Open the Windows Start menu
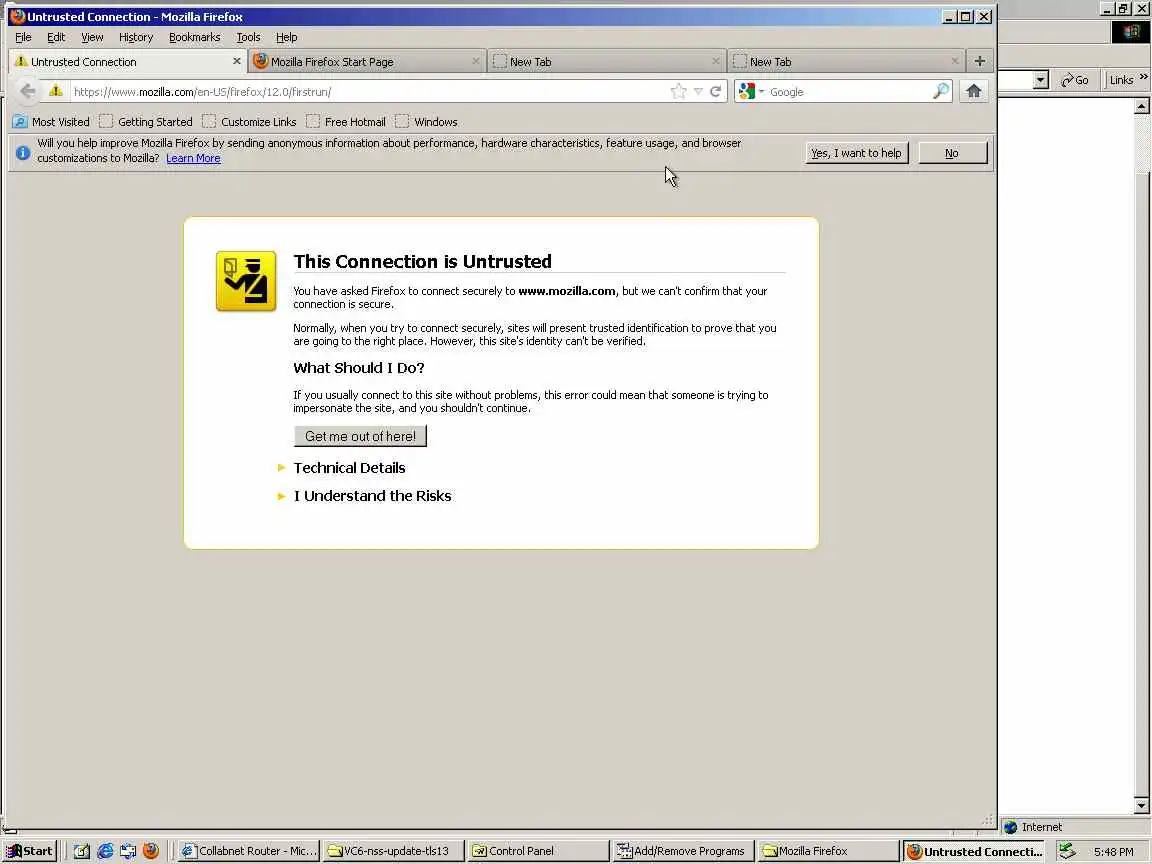 pos(30,851)
